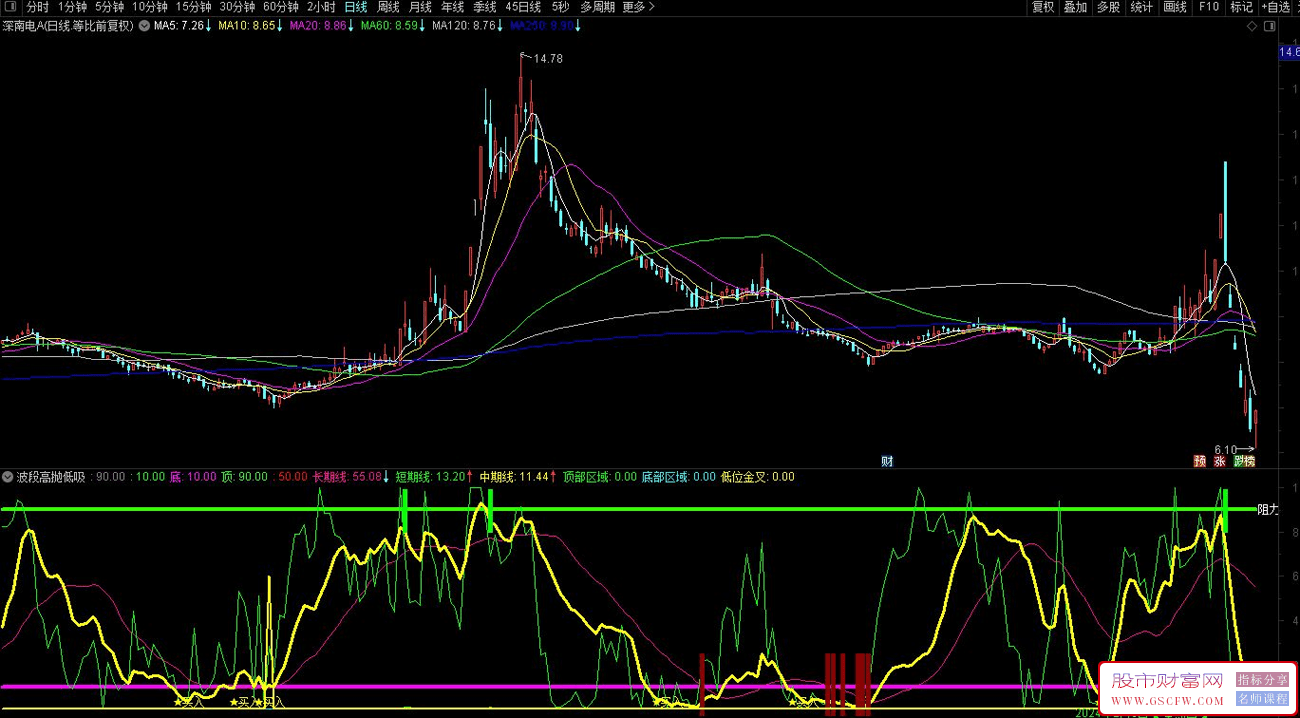Open the 多股 multi-stock view
1300x718 pixels.
pos(1108,7)
